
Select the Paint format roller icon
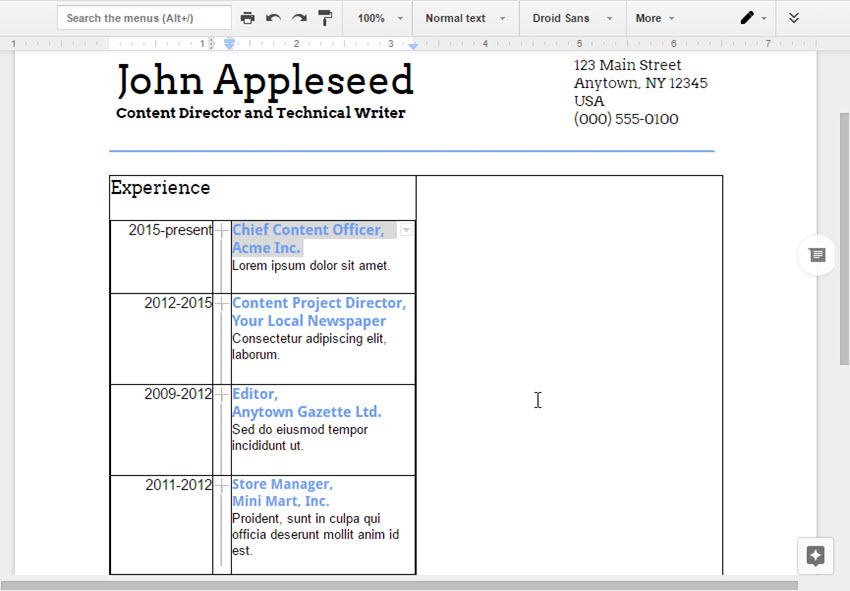[325, 18]
